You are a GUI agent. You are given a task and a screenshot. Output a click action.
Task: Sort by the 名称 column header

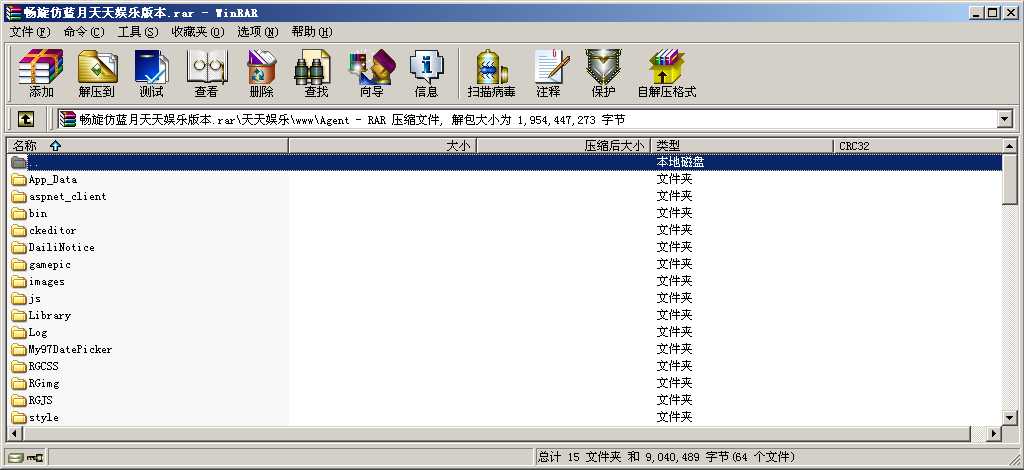(148, 146)
